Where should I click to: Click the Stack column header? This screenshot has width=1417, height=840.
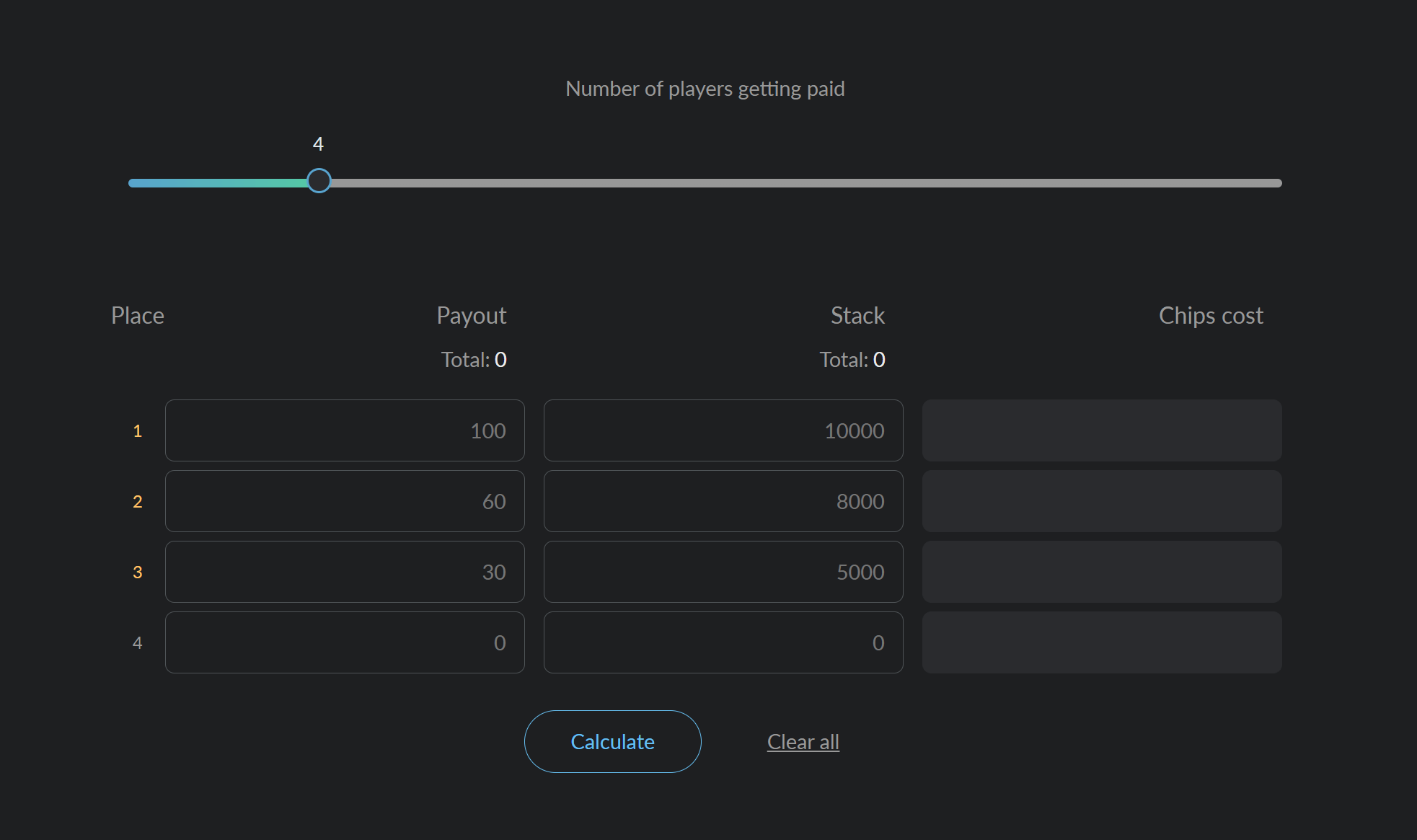tap(857, 315)
